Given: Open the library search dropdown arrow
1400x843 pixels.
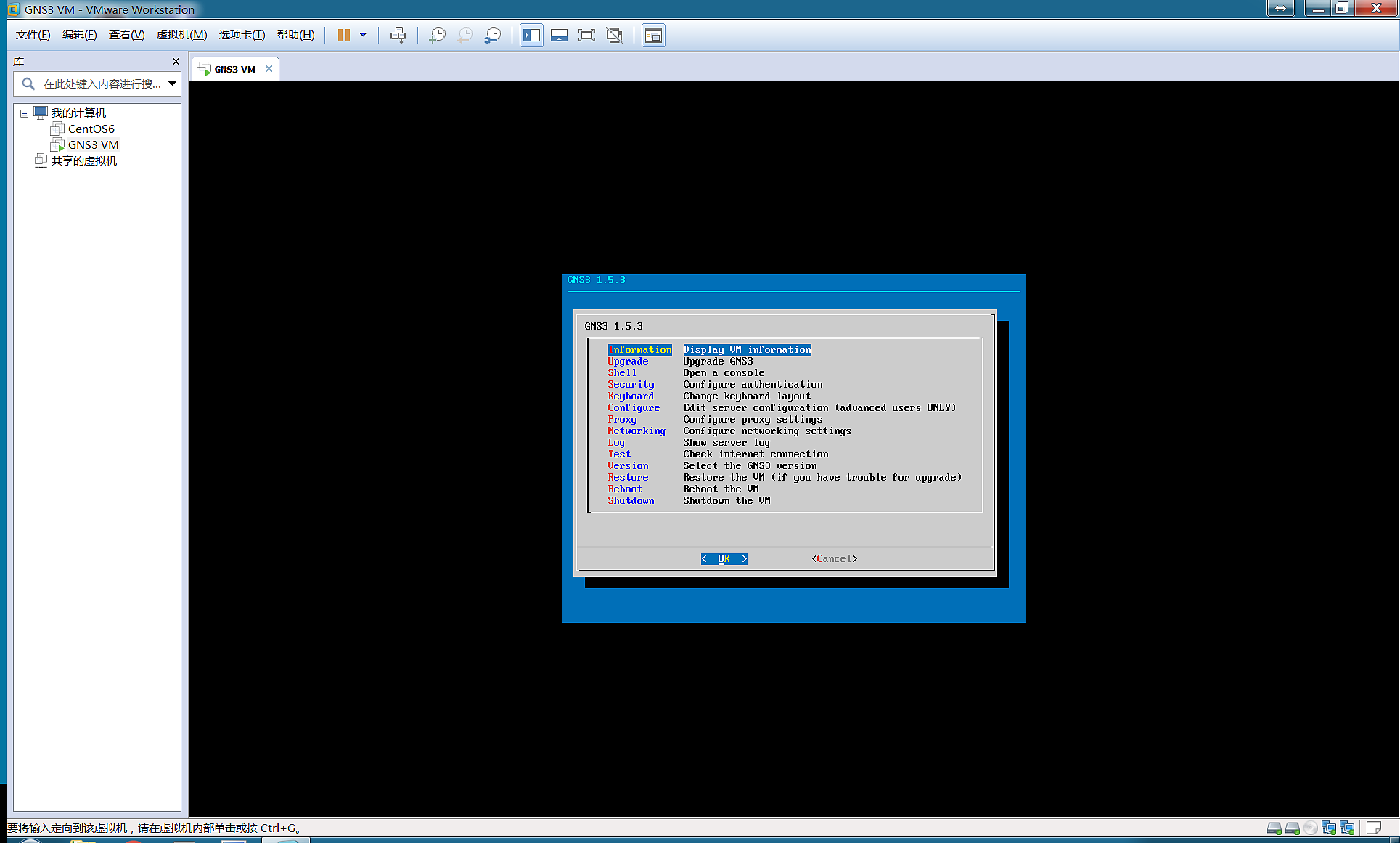Looking at the screenshot, I should (172, 84).
